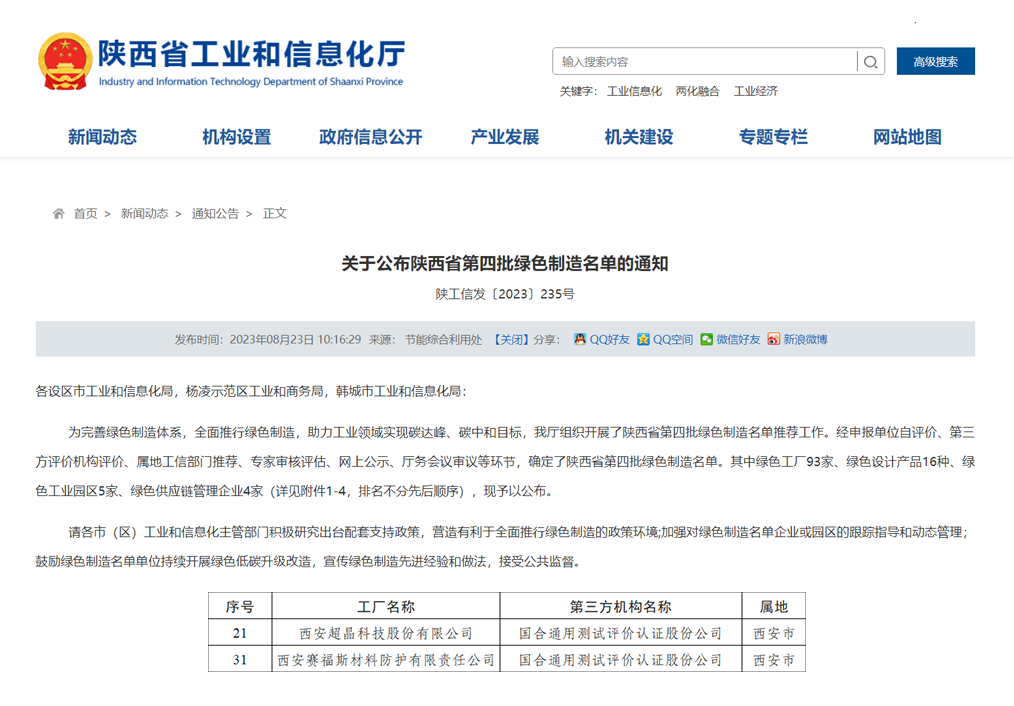Open 专题专栏 in the navigation bar
Screen dimensions: 1014x706
point(773,138)
